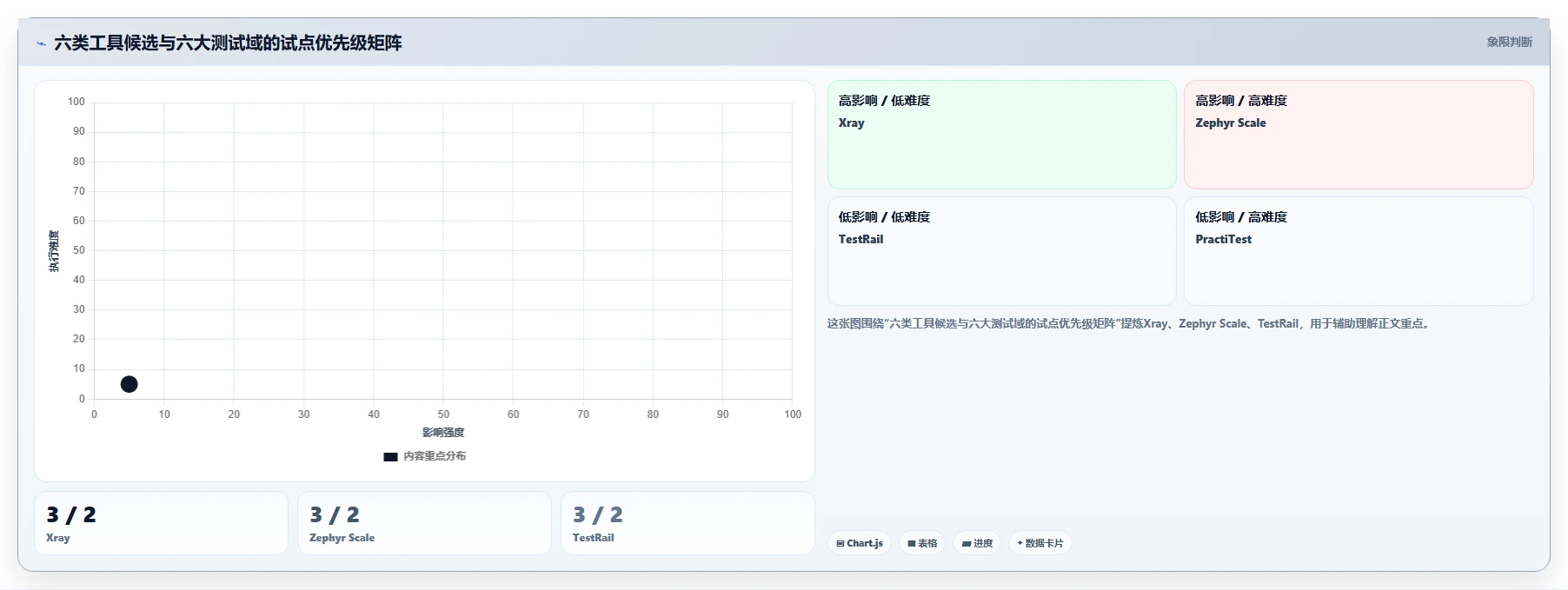Click the PractiTest name in quadrant card
Viewport: 1568px width, 590px height.
[x=1224, y=239]
